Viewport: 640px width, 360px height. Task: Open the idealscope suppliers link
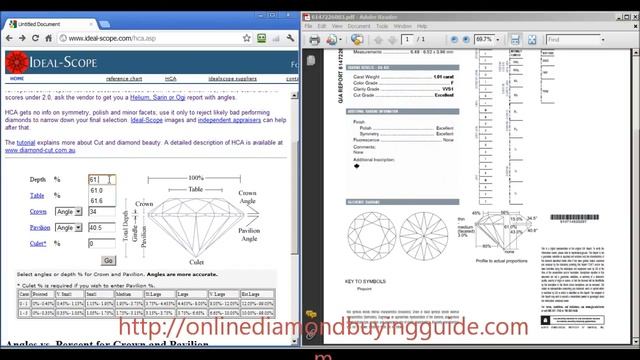[x=233, y=79]
